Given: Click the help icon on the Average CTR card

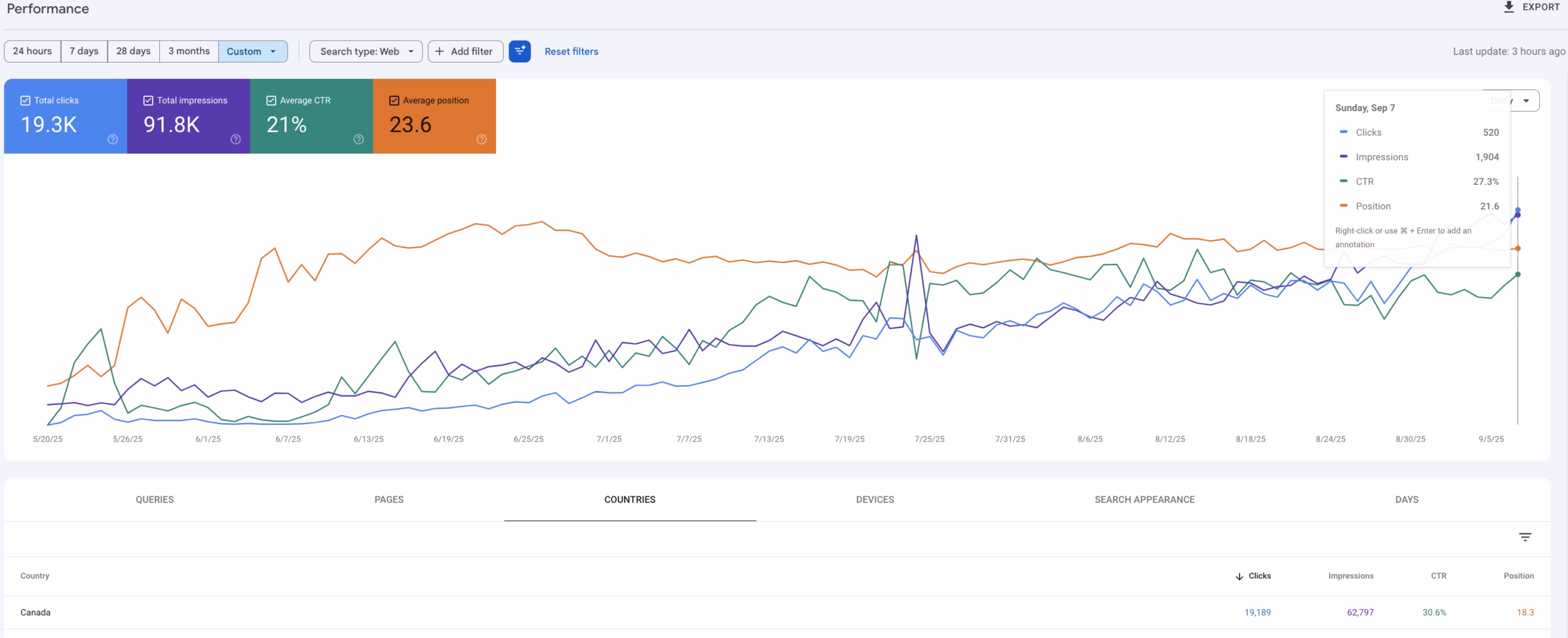Looking at the screenshot, I should coord(358,140).
